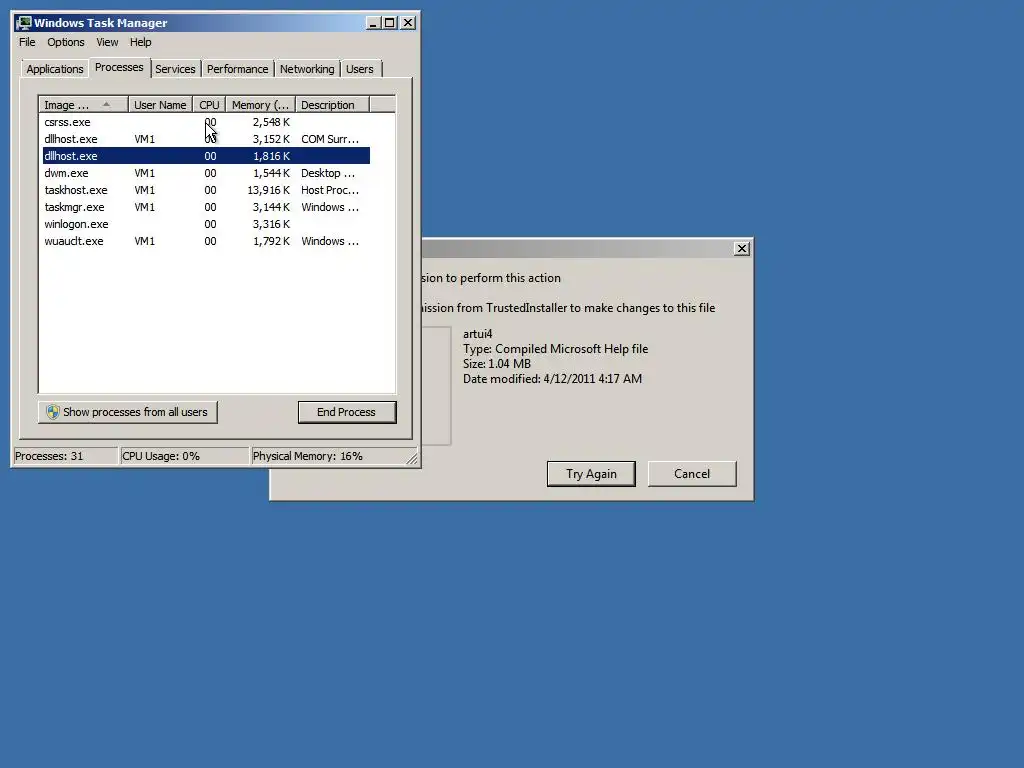Screen dimensions: 1024x768
Task: Click the 13,916 K memory value
Action: point(268,190)
